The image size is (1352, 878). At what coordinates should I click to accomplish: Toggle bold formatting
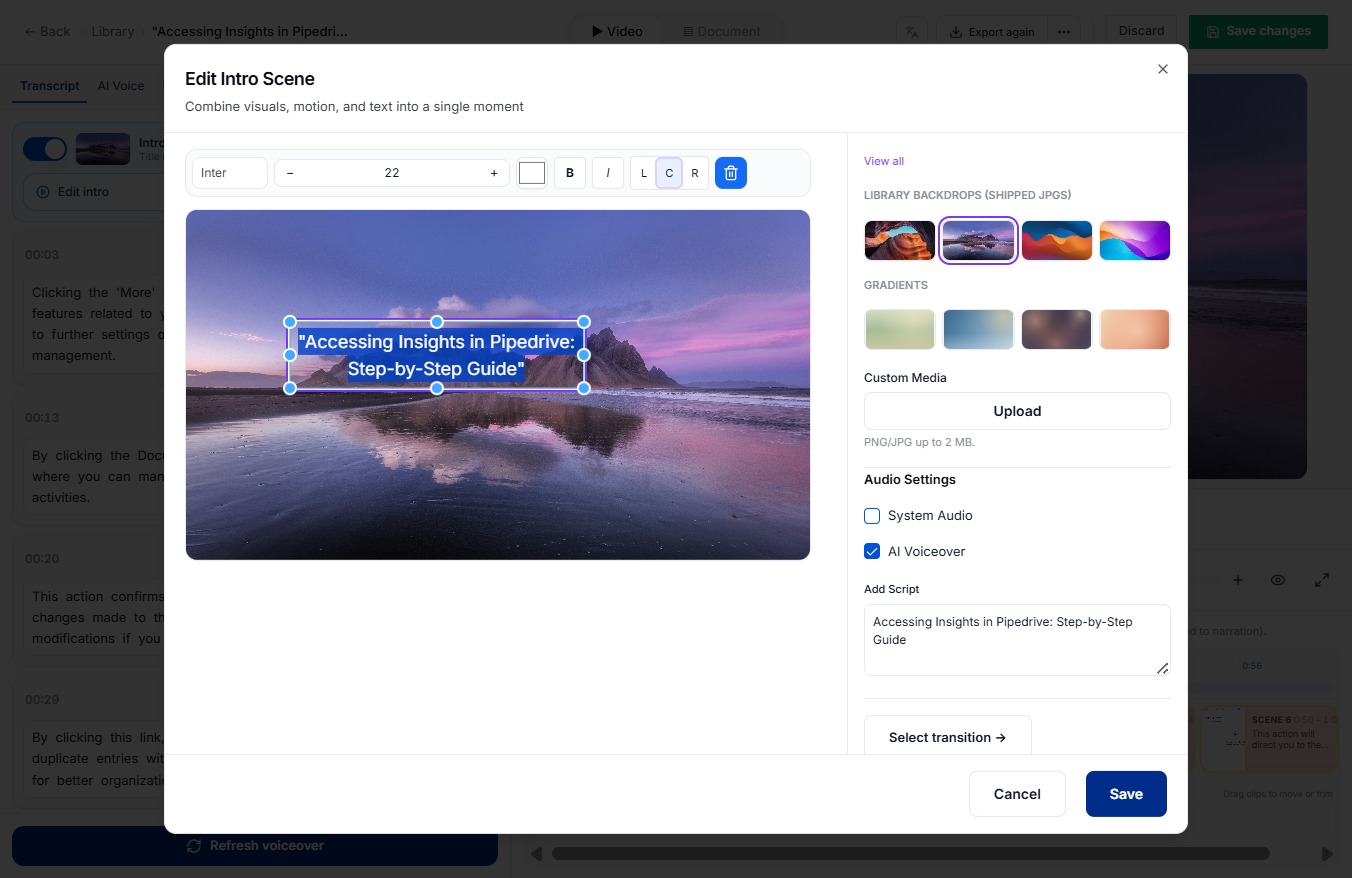tap(570, 173)
